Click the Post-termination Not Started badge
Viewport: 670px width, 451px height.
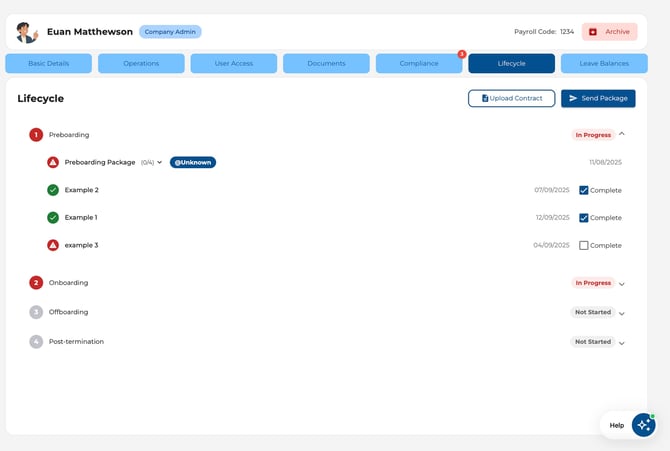pyautogui.click(x=593, y=342)
